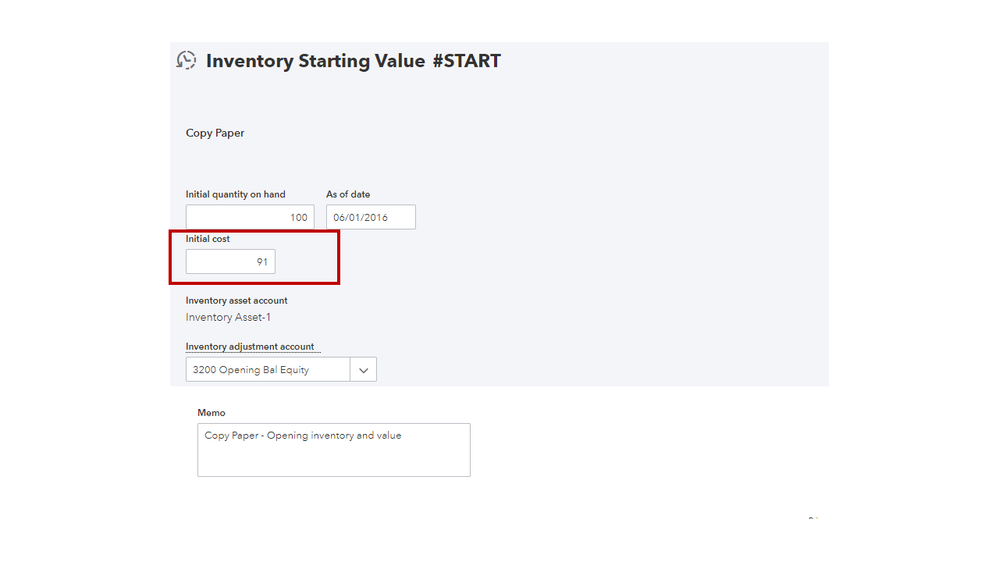Click the 'Initial cost' label
This screenshot has width=999, height=562.
(207, 239)
